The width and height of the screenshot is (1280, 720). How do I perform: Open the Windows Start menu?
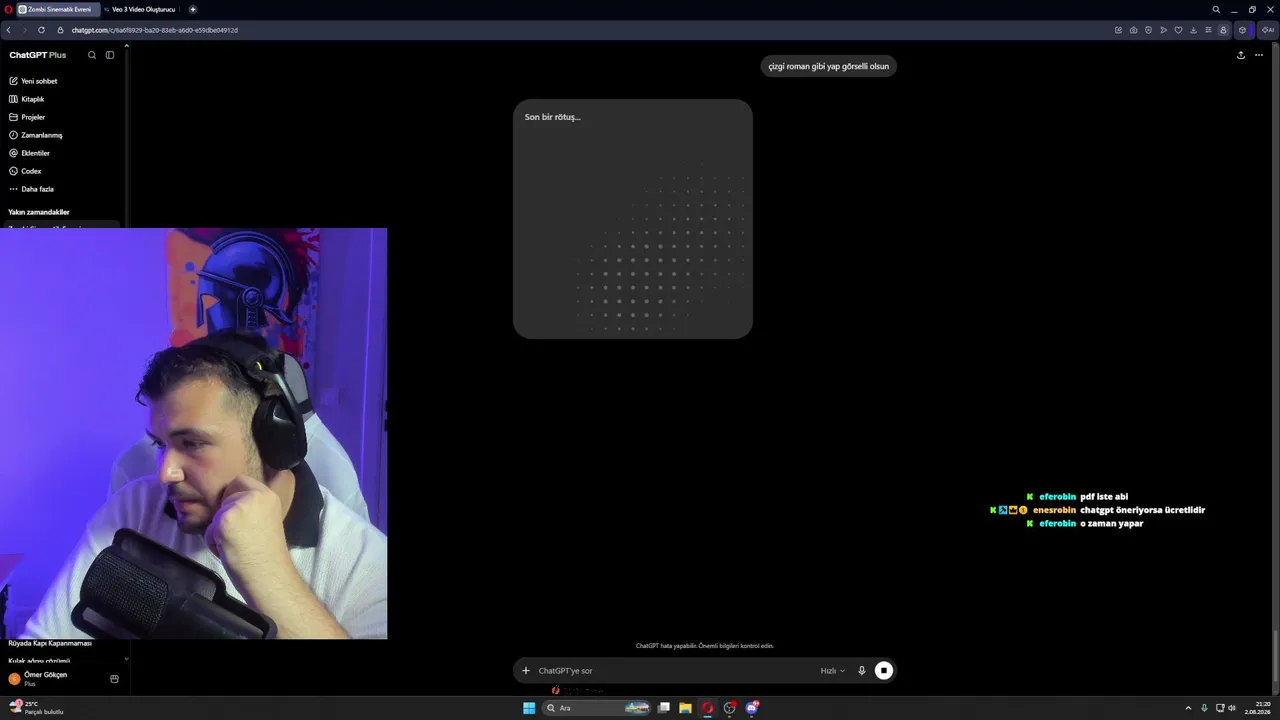pos(529,708)
